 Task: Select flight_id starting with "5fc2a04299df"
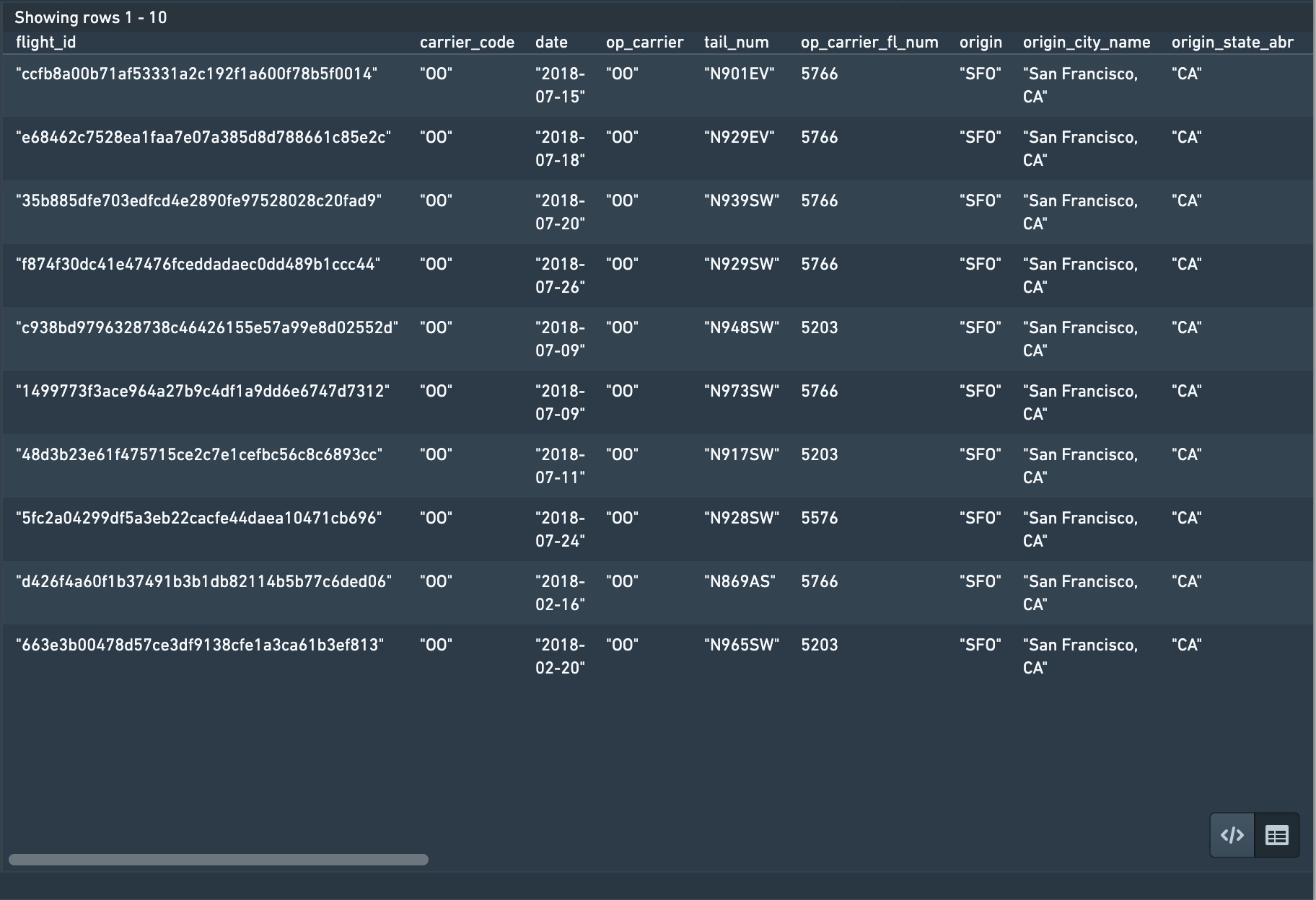[x=199, y=519]
